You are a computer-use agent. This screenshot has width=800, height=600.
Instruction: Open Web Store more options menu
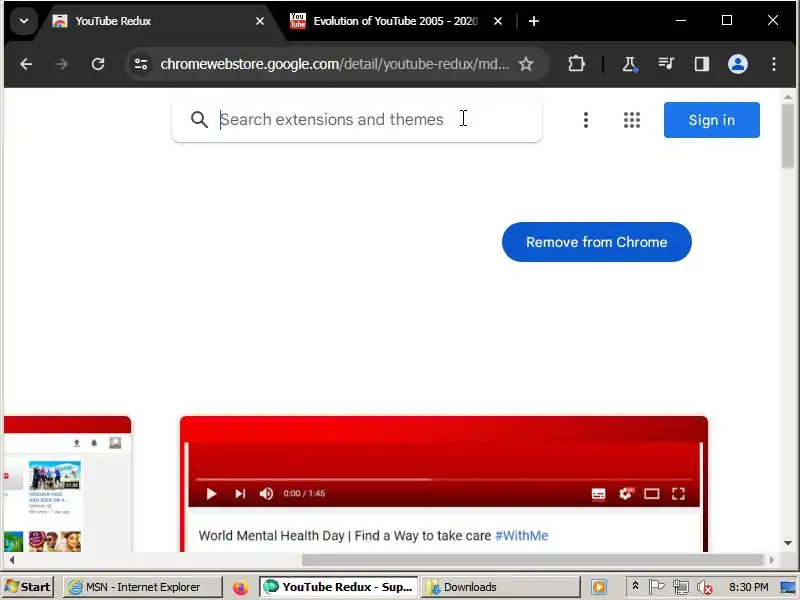(586, 120)
